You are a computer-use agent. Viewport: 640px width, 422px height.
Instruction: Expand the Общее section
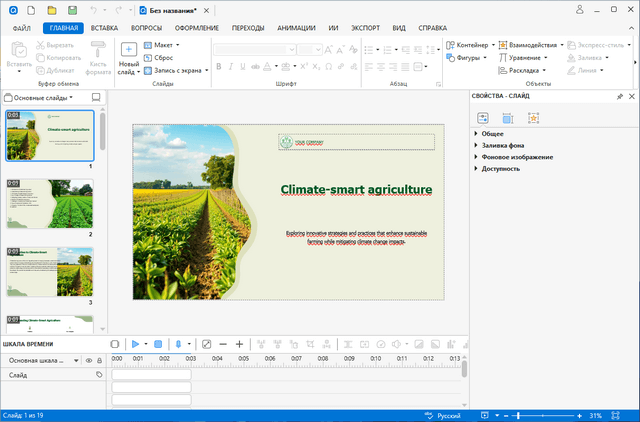(492, 133)
